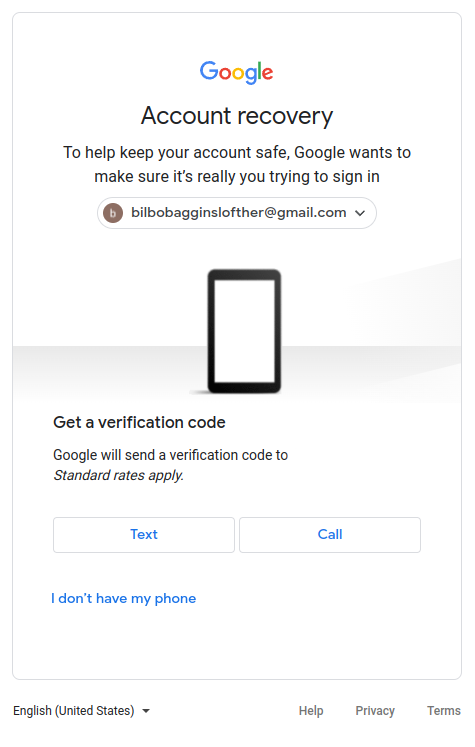Click the brown 'b' account avatar

click(113, 213)
